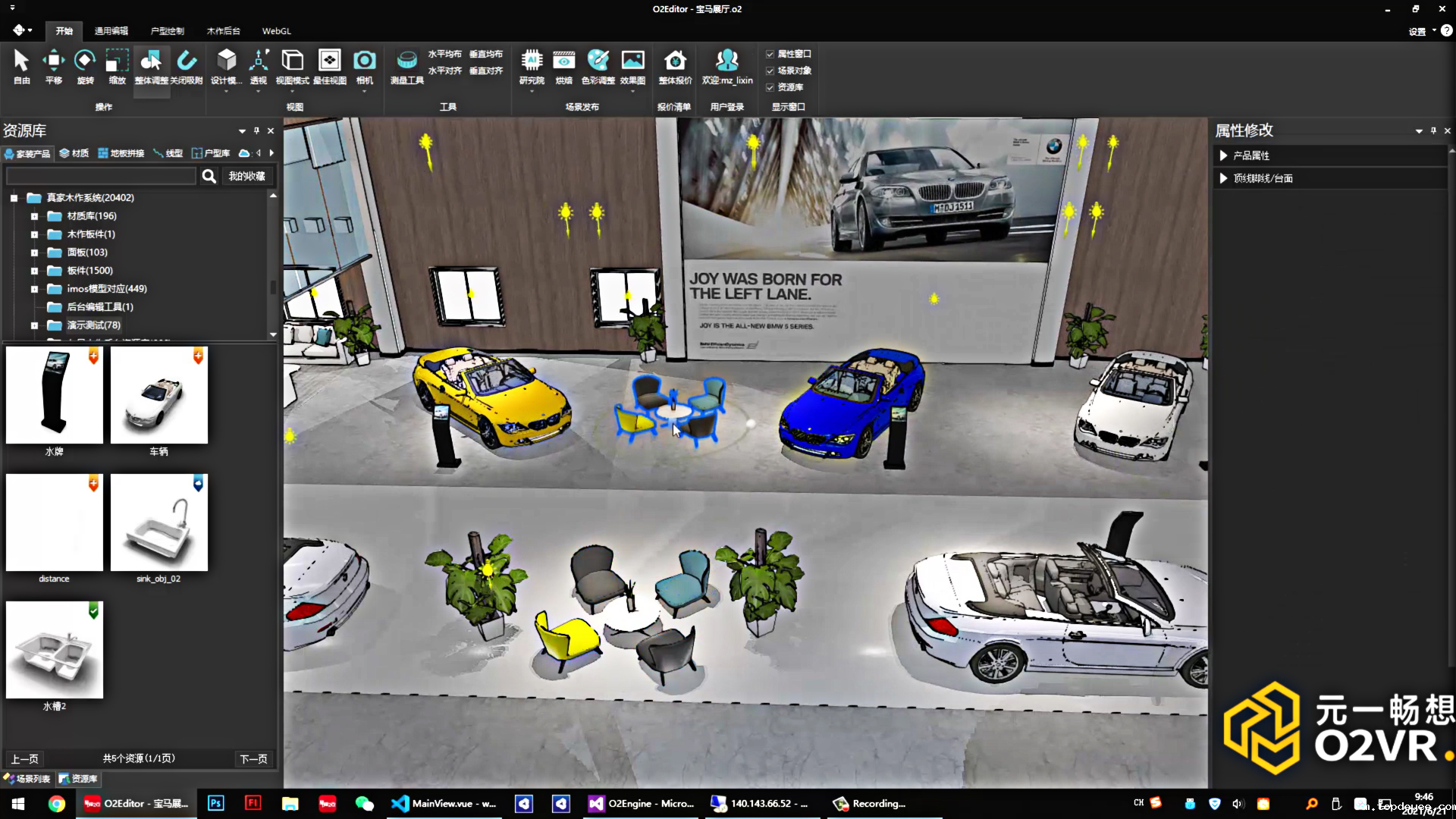Go to 下一页 next page
The image size is (1456, 819).
[x=253, y=759]
